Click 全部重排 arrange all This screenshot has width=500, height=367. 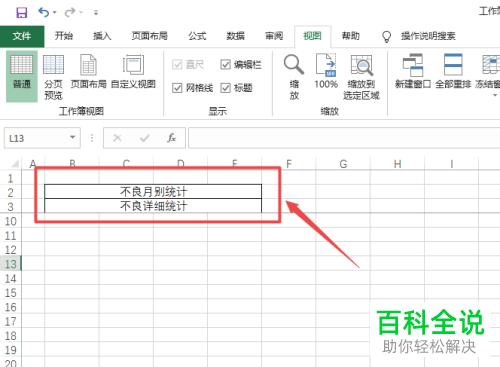click(453, 71)
